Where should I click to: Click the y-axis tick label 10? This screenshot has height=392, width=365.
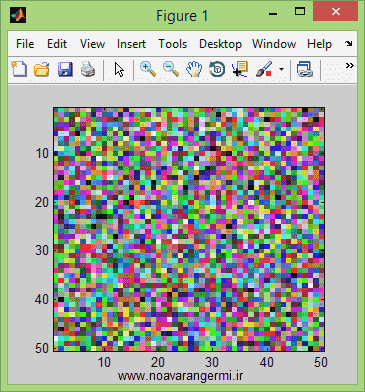42,154
